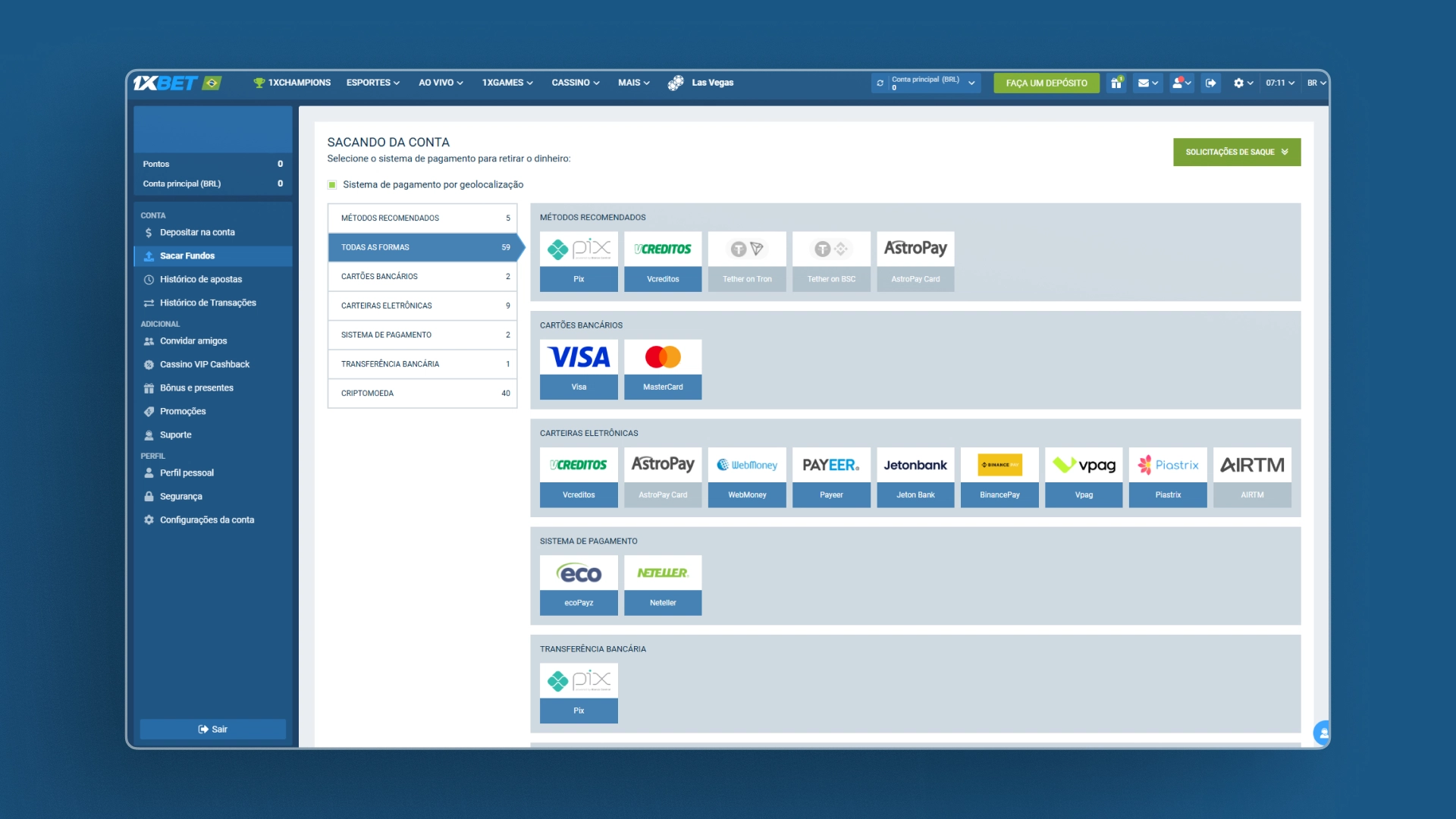This screenshot has height=819, width=1456.
Task: Refresh the main account balance
Action: tap(880, 83)
